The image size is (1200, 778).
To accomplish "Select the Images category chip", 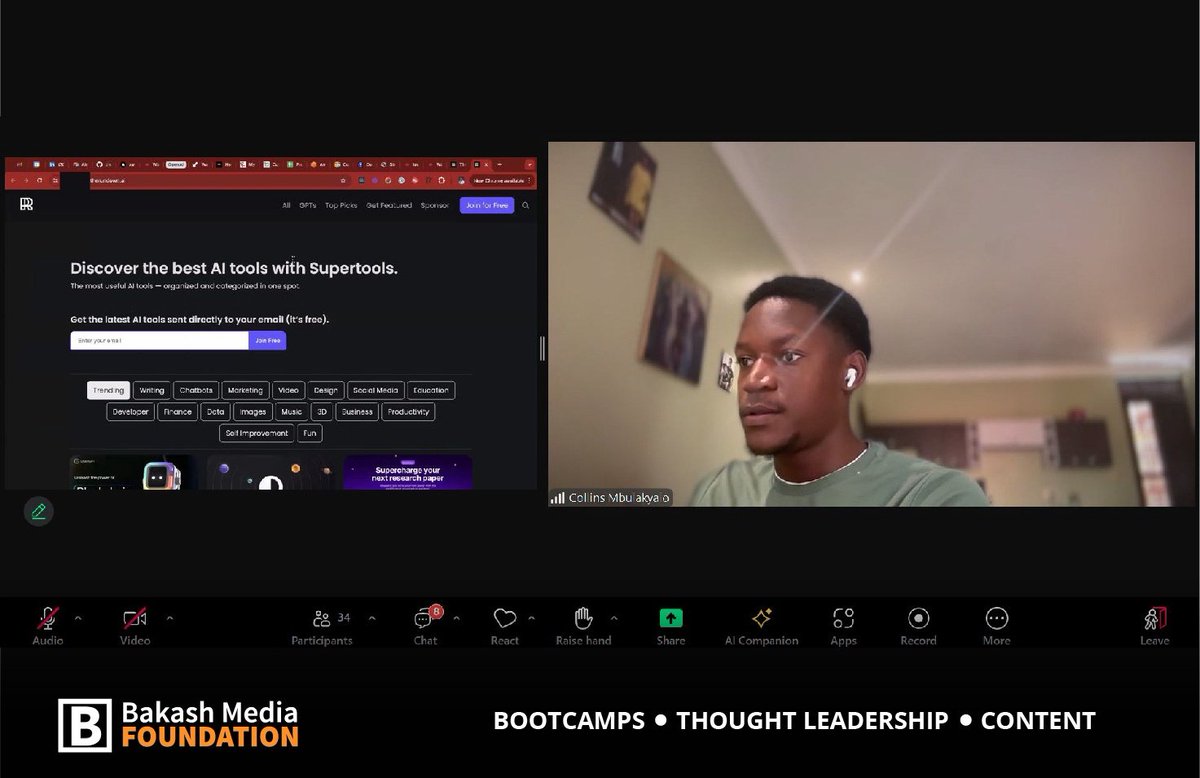I will 253,411.
